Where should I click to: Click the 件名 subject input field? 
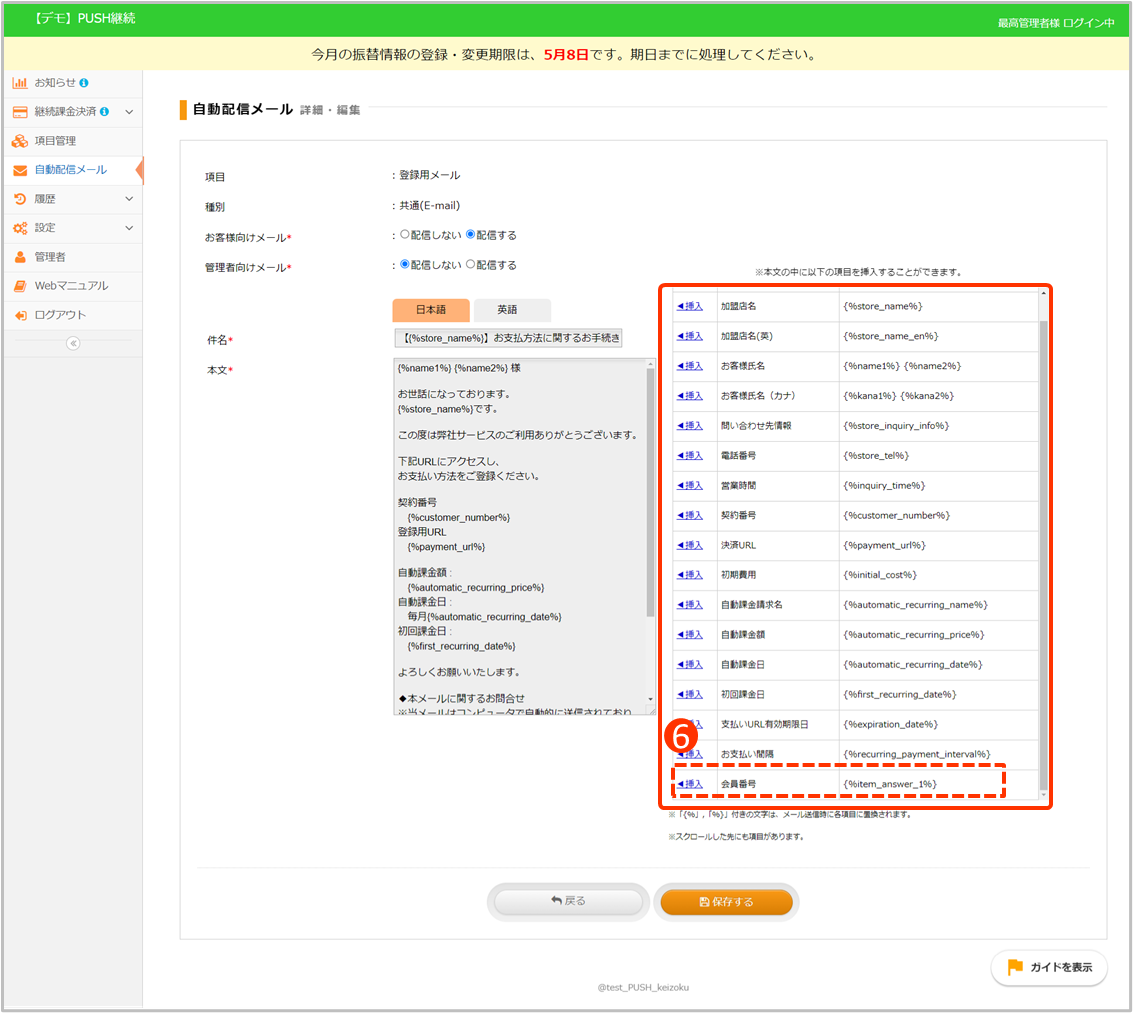(509, 338)
